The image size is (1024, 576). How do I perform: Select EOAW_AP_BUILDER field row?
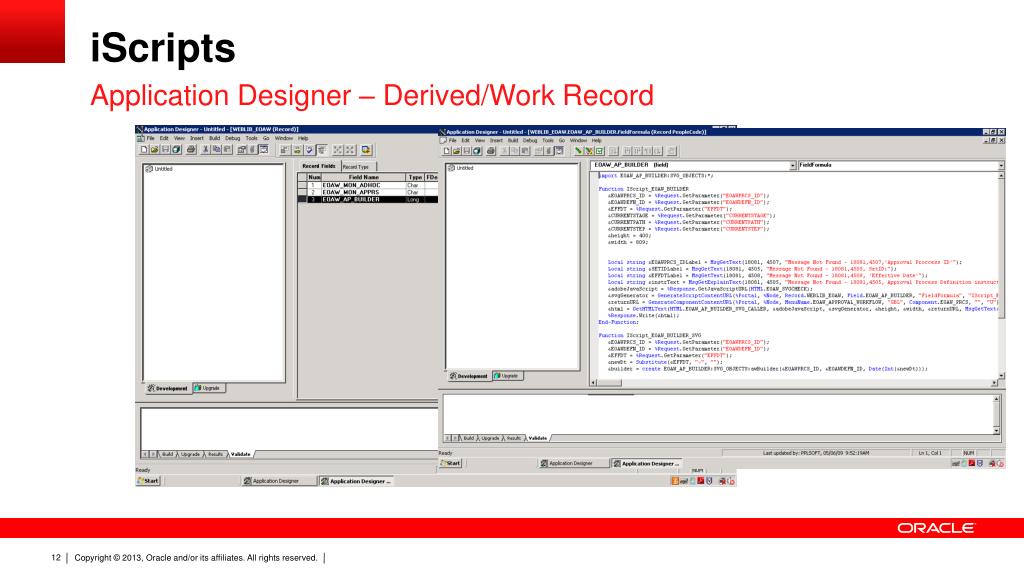pyautogui.click(x=368, y=199)
